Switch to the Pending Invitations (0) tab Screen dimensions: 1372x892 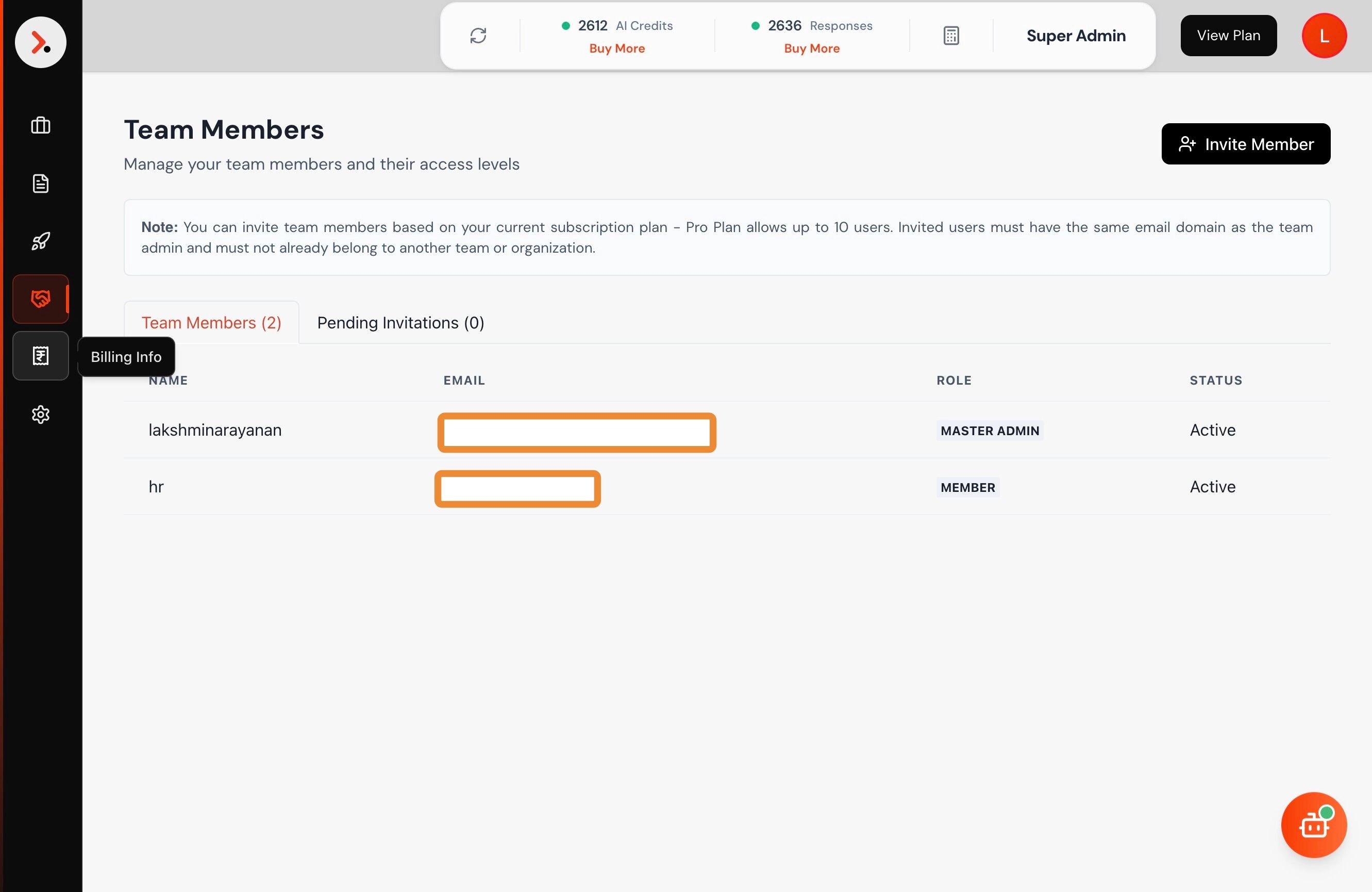[400, 323]
